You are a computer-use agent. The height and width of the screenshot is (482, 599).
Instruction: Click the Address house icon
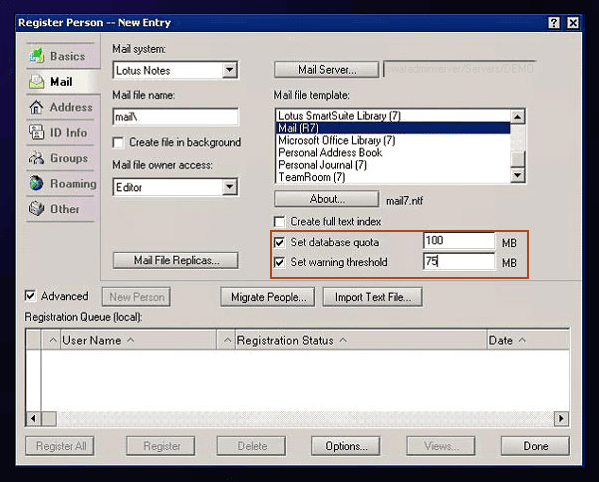(x=36, y=107)
